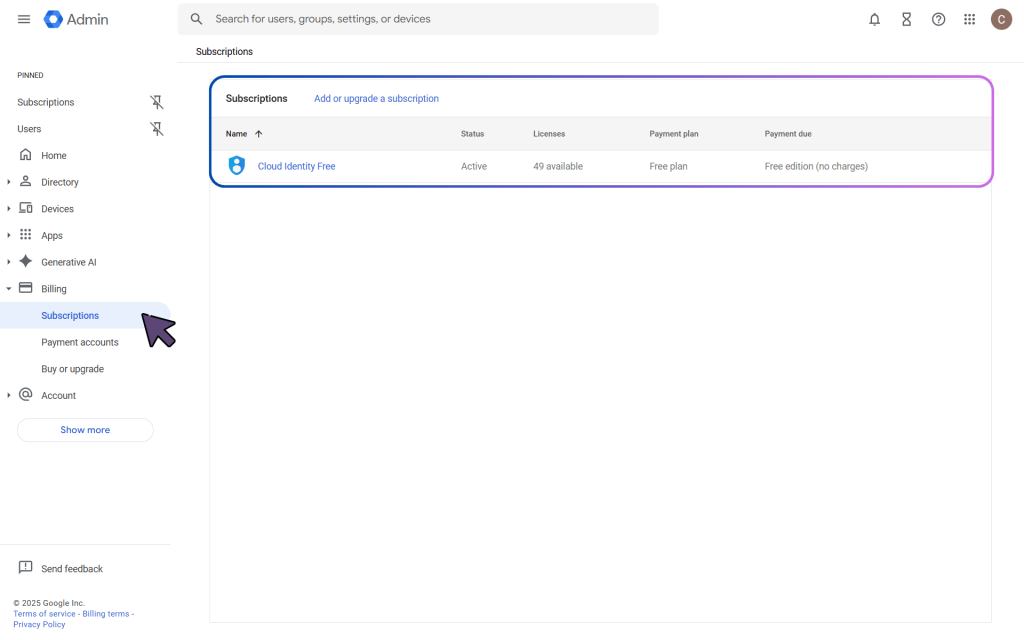This screenshot has width=1024, height=640.
Task: Click the Account at-sign icon
Action: point(25,394)
